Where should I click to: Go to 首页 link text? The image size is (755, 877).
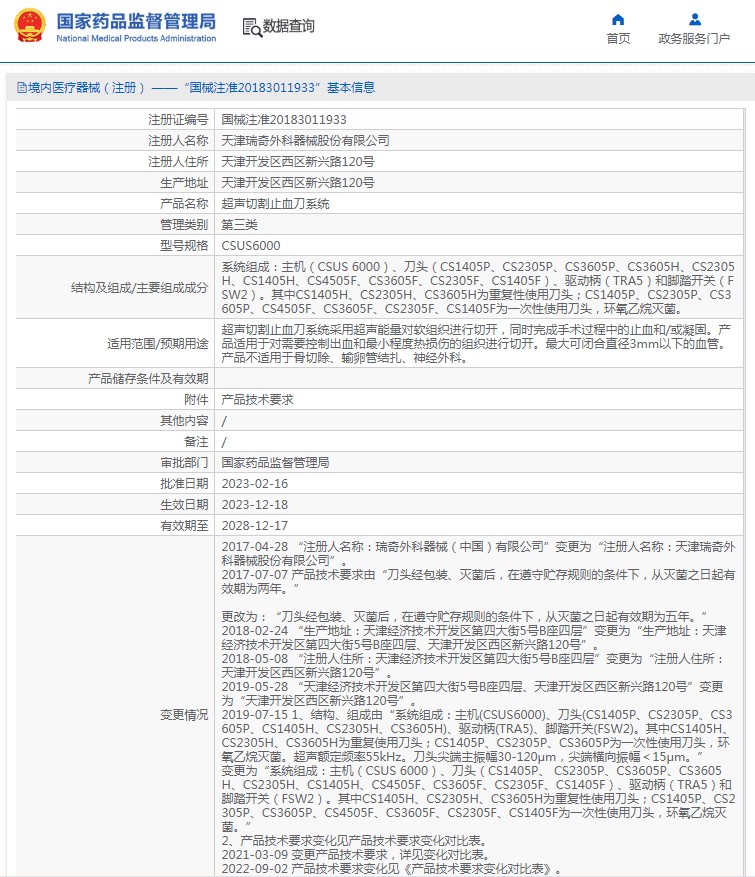[x=618, y=39]
